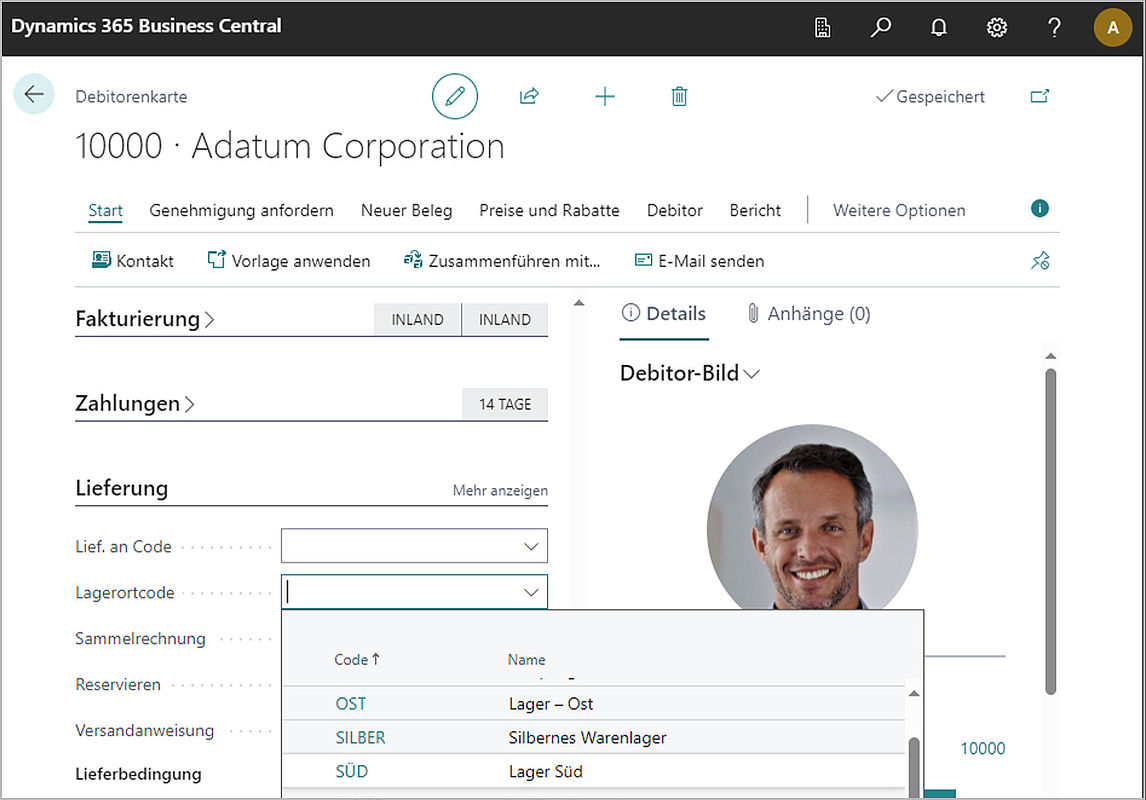Open Weitere Optionen
1146x800 pixels.
coord(899,210)
